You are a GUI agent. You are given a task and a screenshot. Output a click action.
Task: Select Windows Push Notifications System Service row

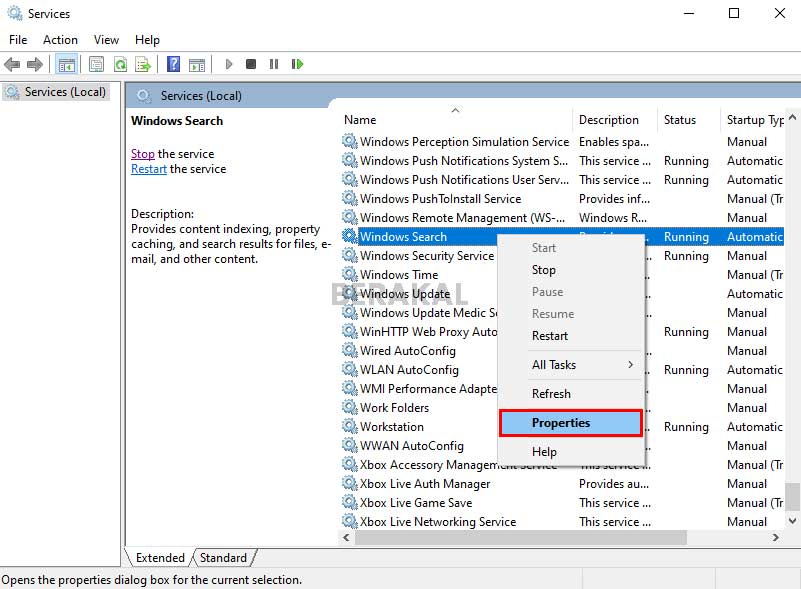tap(562, 161)
